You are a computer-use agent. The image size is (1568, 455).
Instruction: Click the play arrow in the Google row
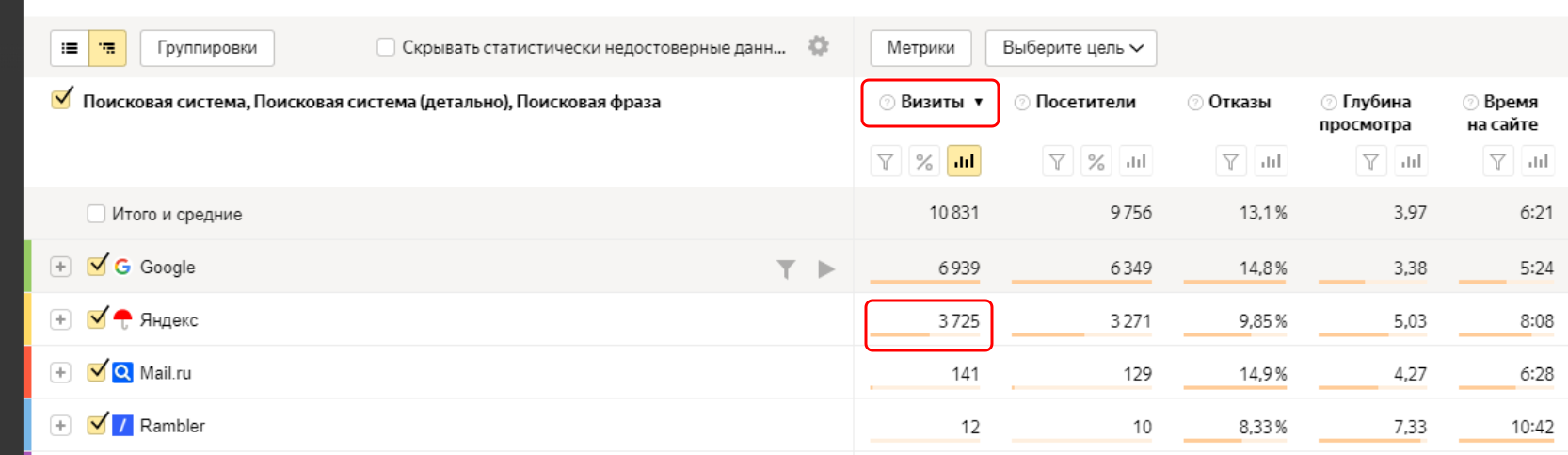[826, 269]
